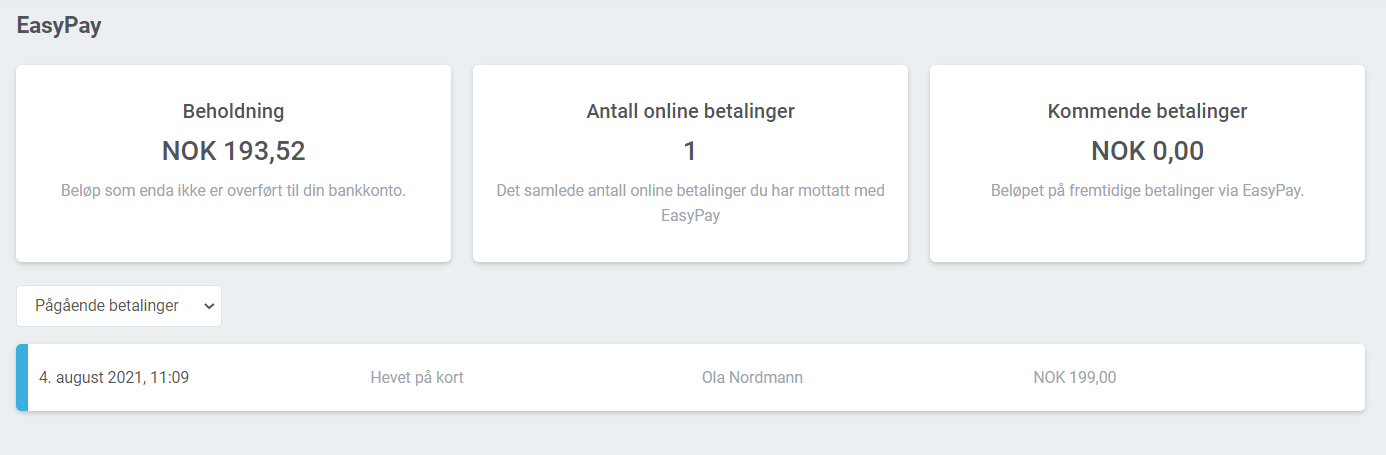The height and width of the screenshot is (455, 1386).
Task: Click the customer name Ola Nordmann
Action: [x=752, y=378]
